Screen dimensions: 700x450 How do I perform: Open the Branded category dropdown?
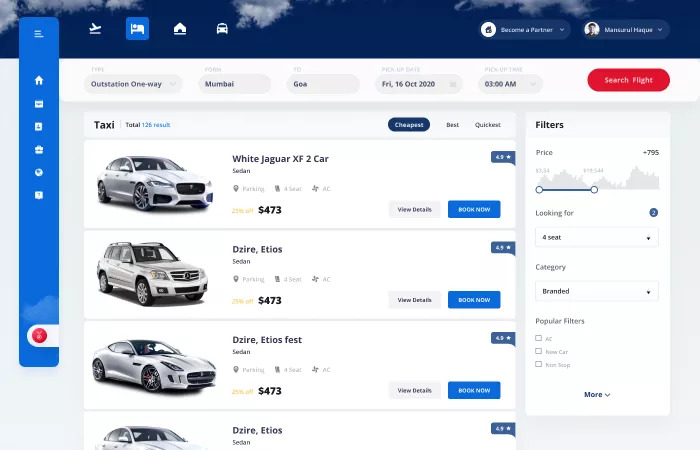[597, 292]
